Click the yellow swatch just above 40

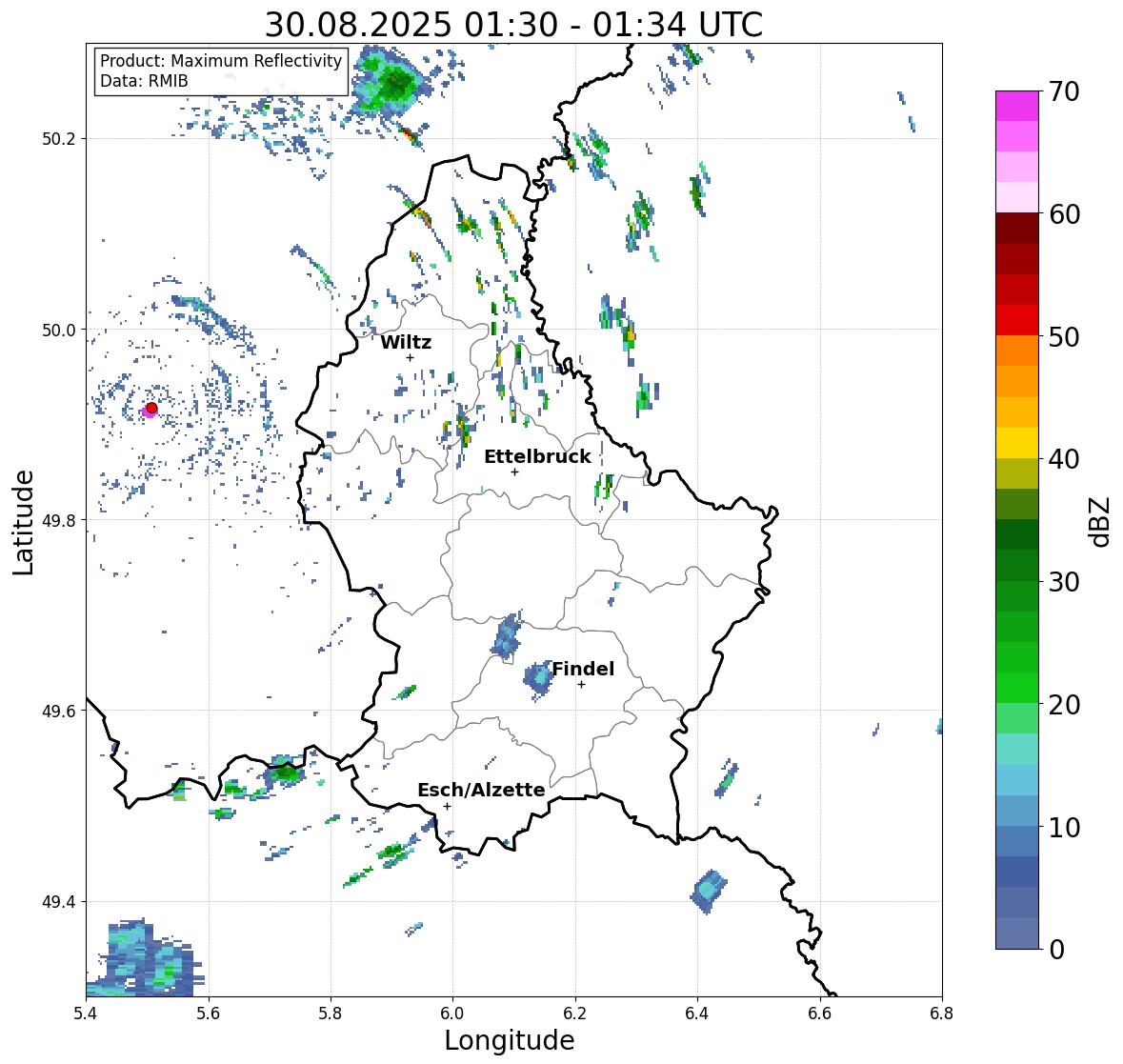tap(1017, 443)
